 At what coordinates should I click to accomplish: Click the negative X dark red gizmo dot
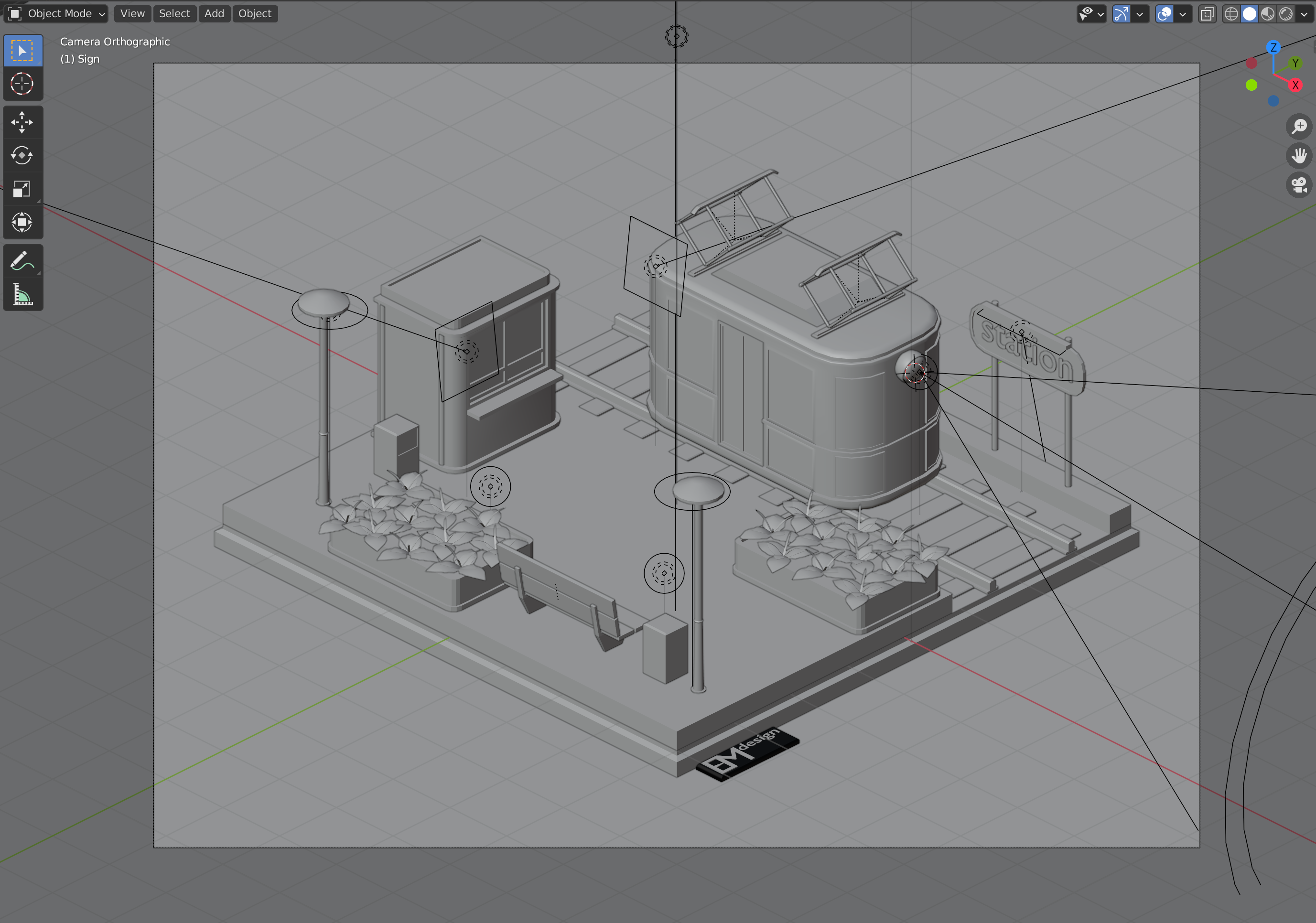click(1252, 63)
